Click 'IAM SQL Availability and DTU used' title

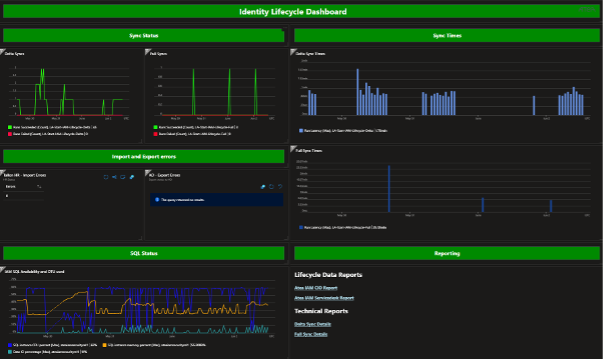pyautogui.click(x=34, y=272)
